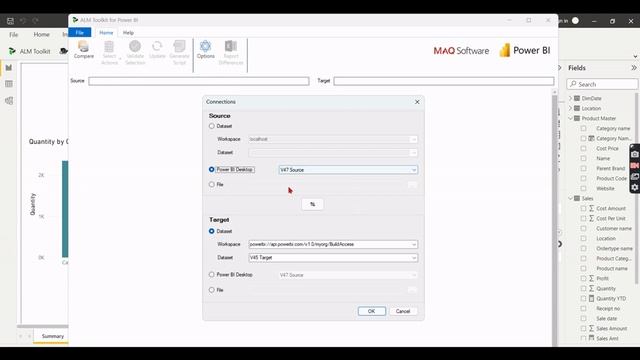Viewport: 640px width, 360px height.
Task: Click ALM Toolkit external tool in Power BI
Action: pyautogui.click(x=30, y=51)
